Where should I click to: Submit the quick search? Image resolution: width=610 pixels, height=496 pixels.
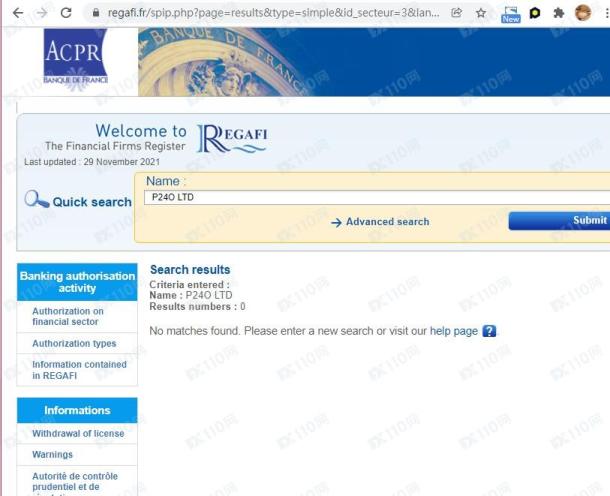coord(559,221)
